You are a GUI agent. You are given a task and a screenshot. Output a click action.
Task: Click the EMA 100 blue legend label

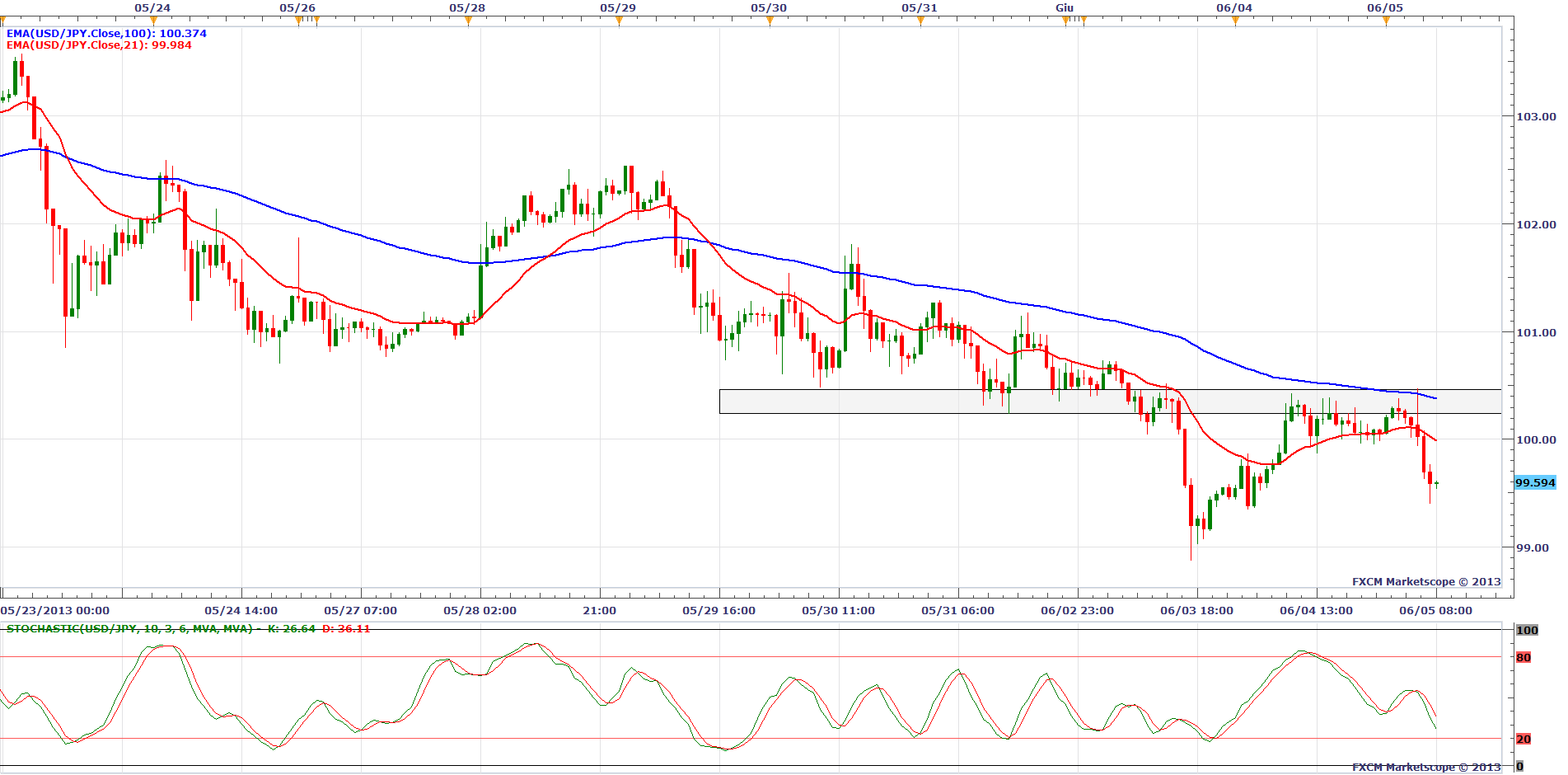[106, 34]
